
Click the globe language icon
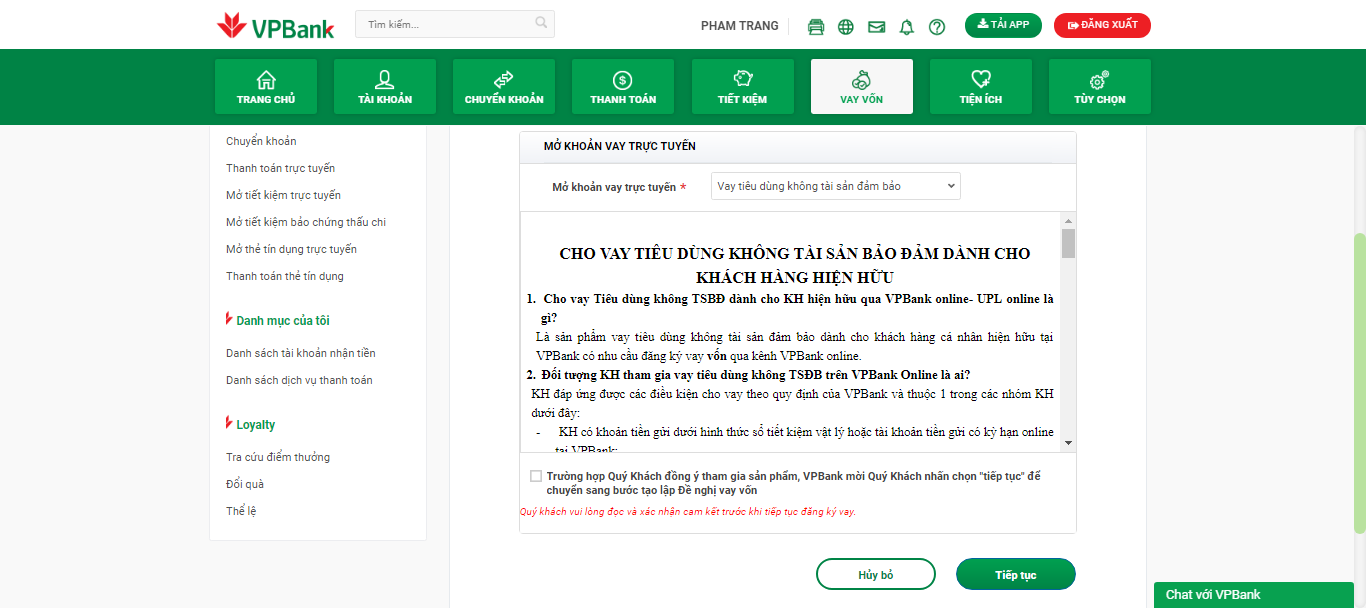pyautogui.click(x=846, y=27)
